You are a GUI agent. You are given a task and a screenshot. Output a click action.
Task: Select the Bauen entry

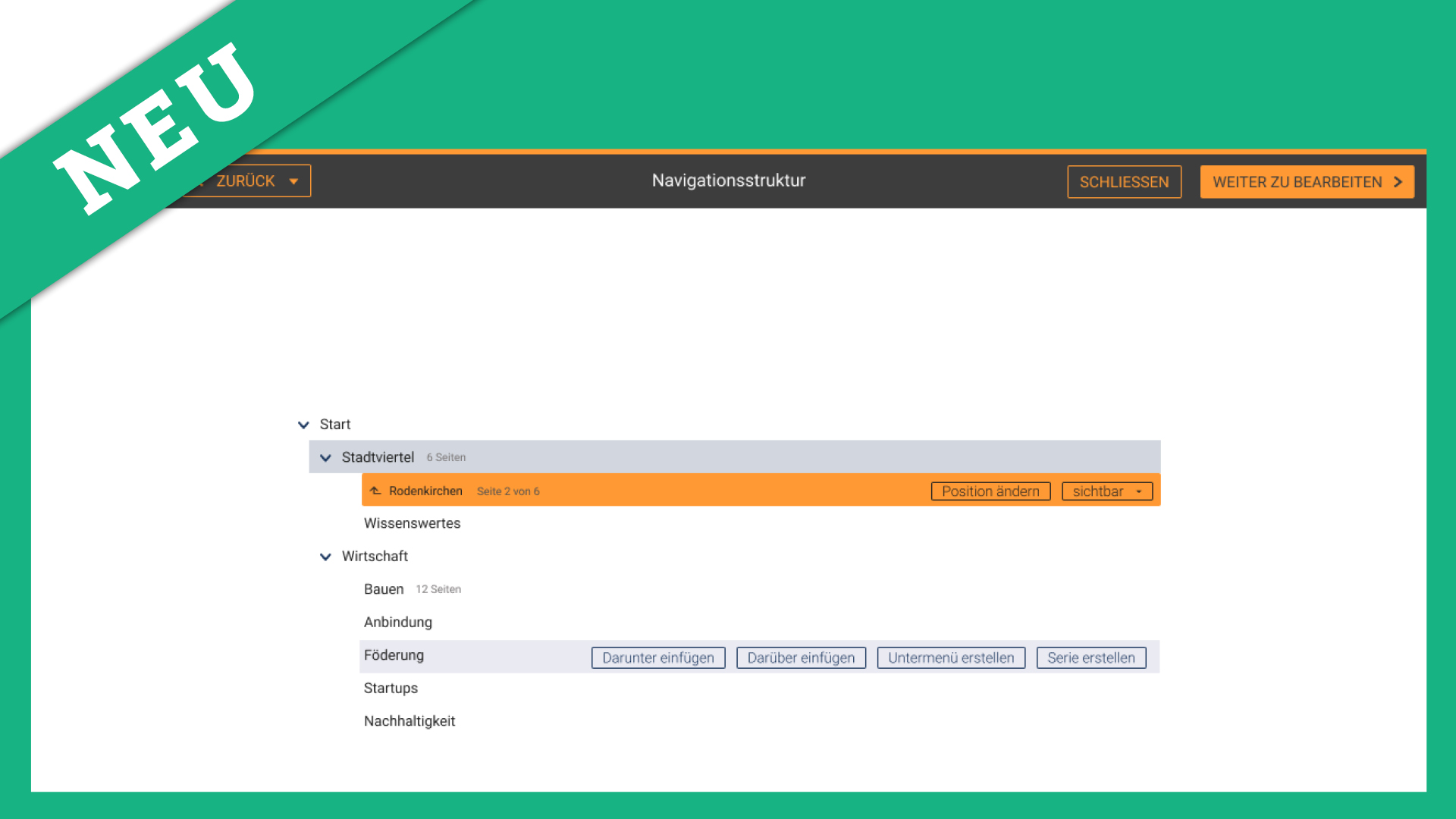[384, 589]
